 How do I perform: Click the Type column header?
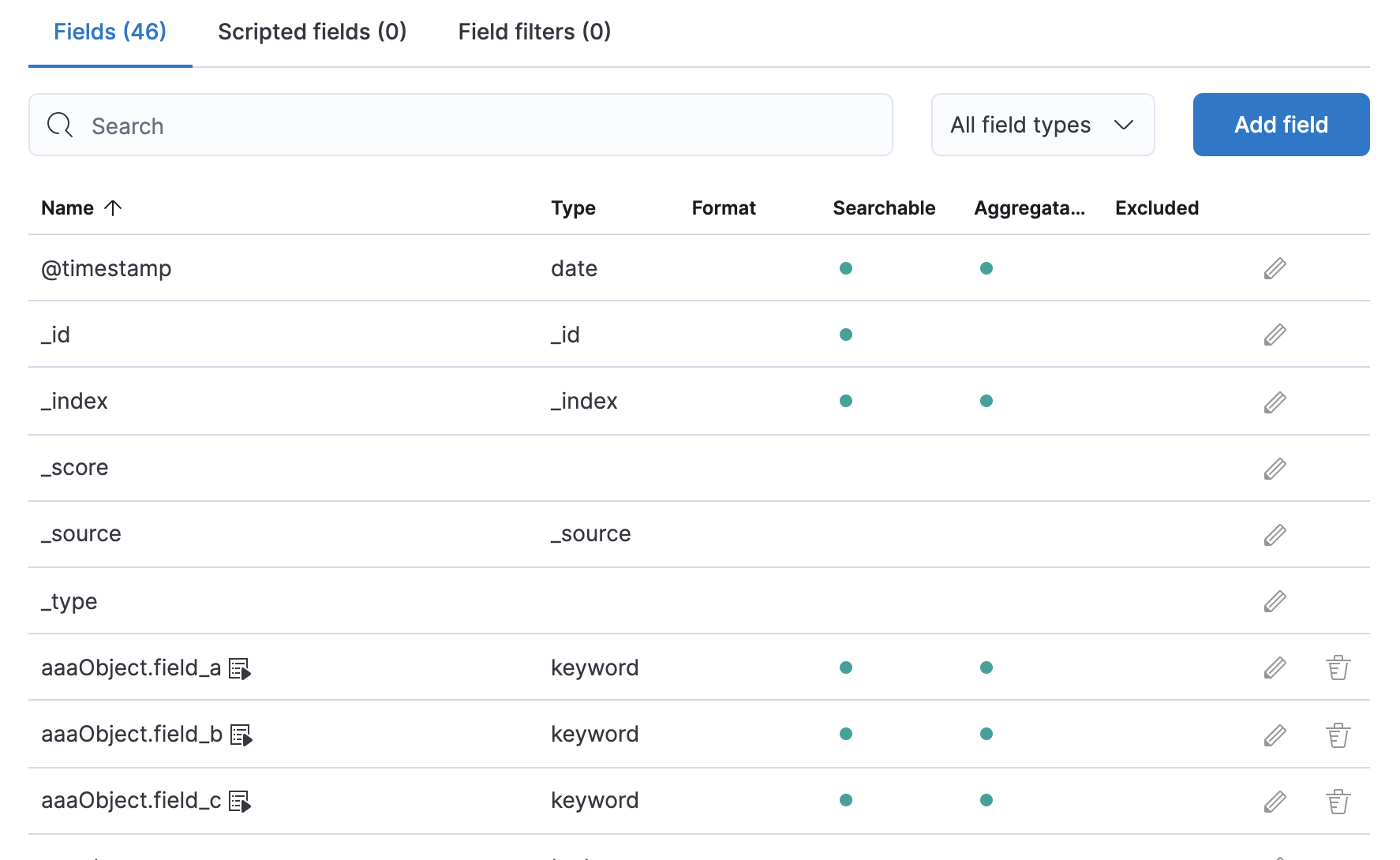573,208
